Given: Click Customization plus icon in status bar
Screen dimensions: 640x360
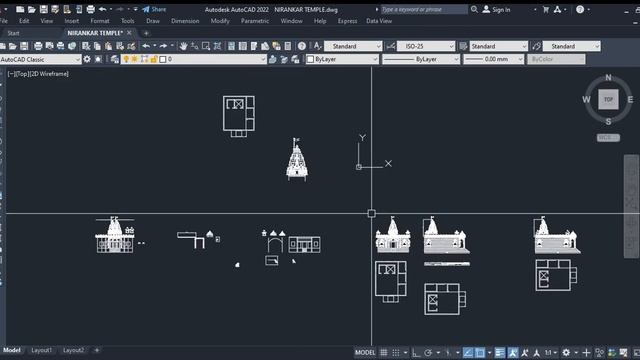Looking at the screenshot, I should click(x=586, y=353).
